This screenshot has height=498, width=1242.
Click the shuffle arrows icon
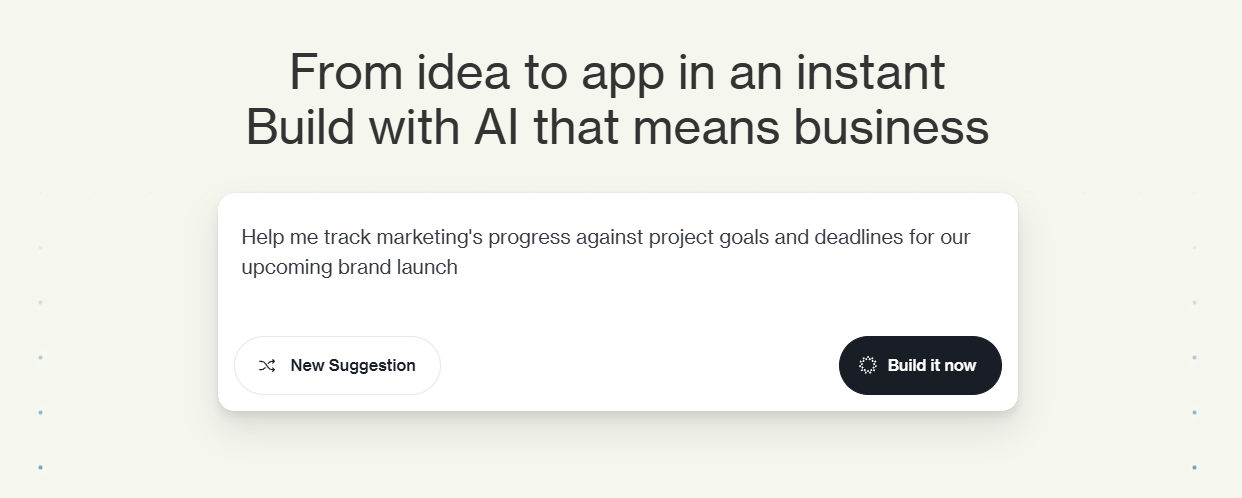point(267,366)
